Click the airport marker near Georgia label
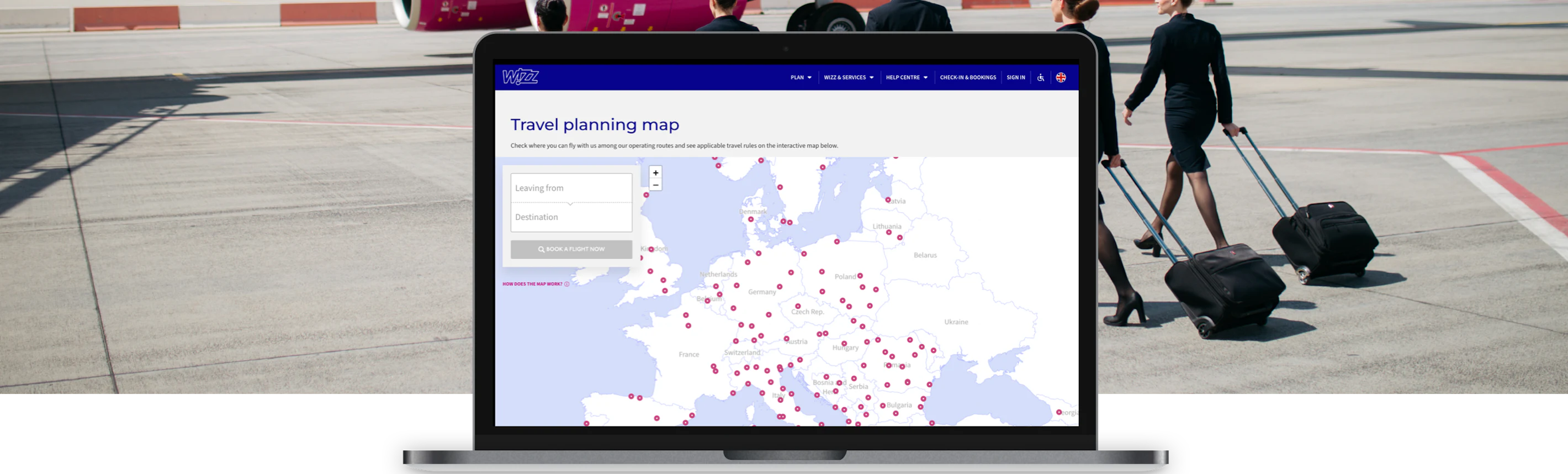Image resolution: width=1568 pixels, height=474 pixels. tap(1059, 413)
